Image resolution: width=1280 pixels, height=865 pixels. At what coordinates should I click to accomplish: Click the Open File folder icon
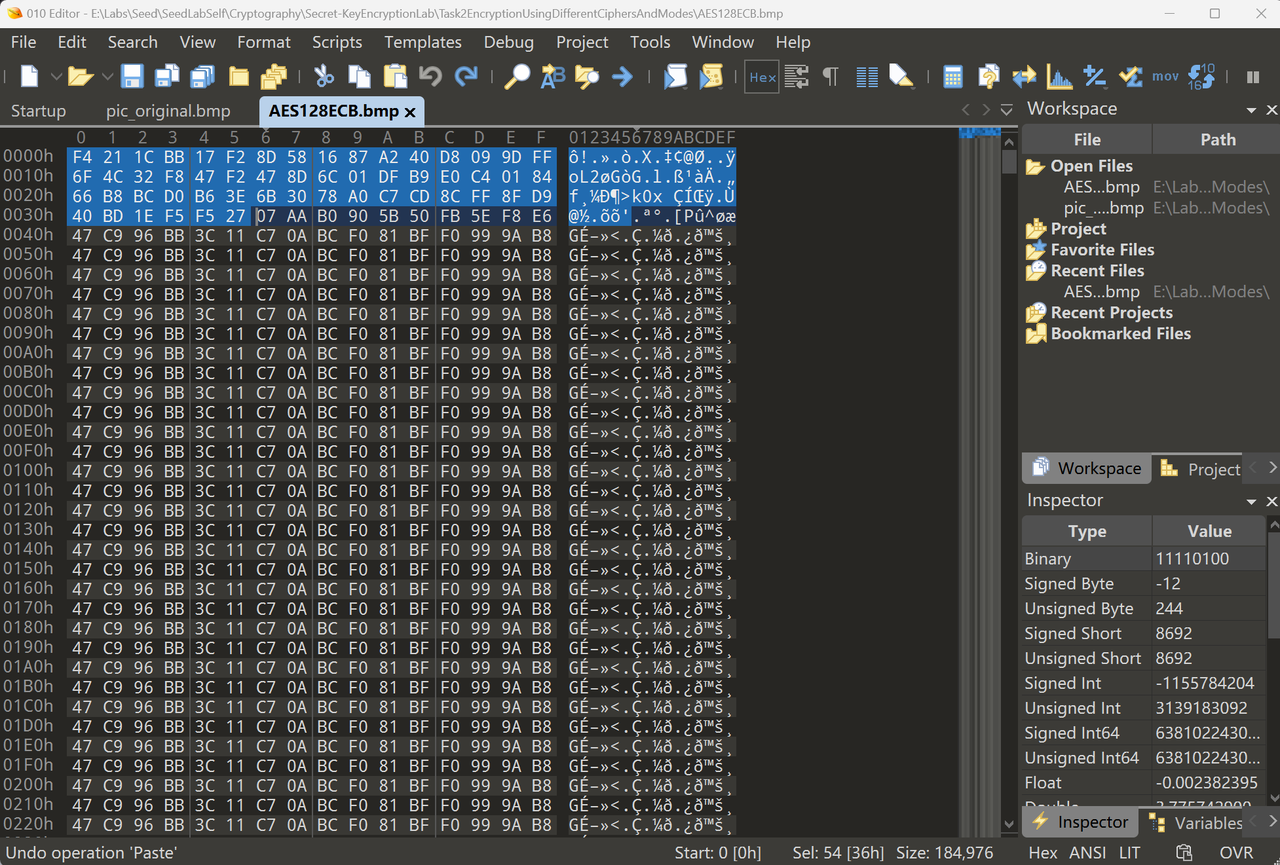coord(80,77)
